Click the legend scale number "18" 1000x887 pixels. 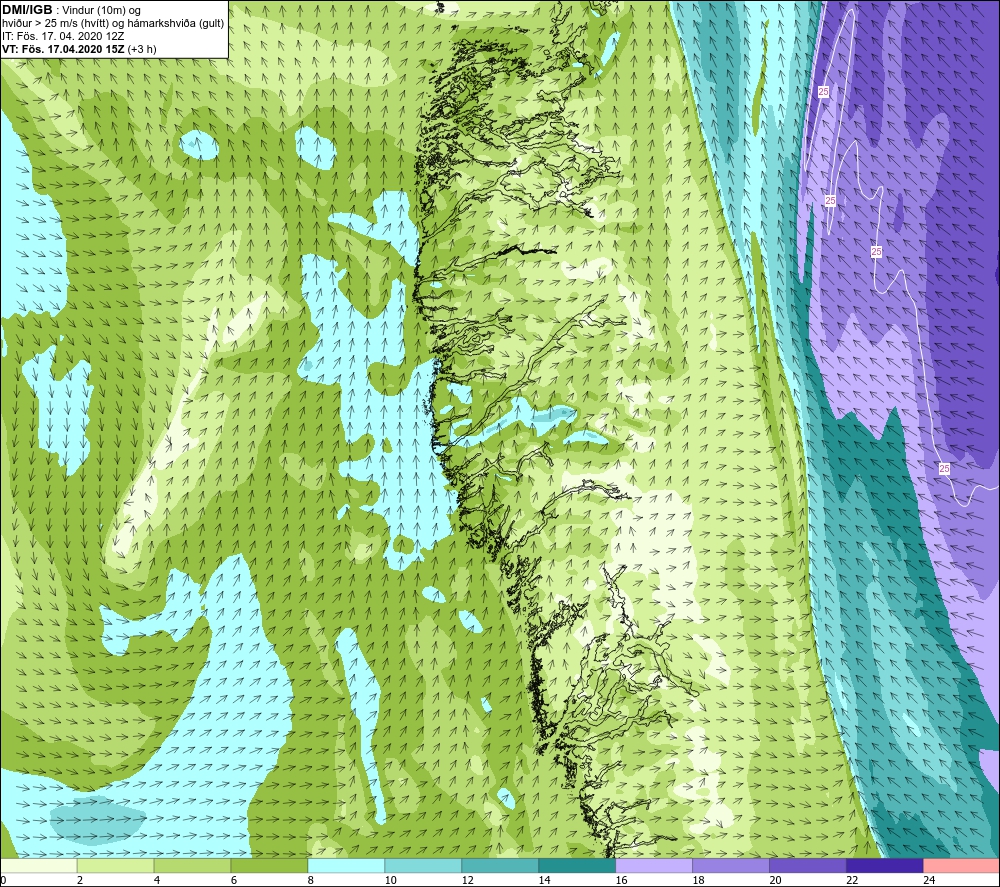698,880
